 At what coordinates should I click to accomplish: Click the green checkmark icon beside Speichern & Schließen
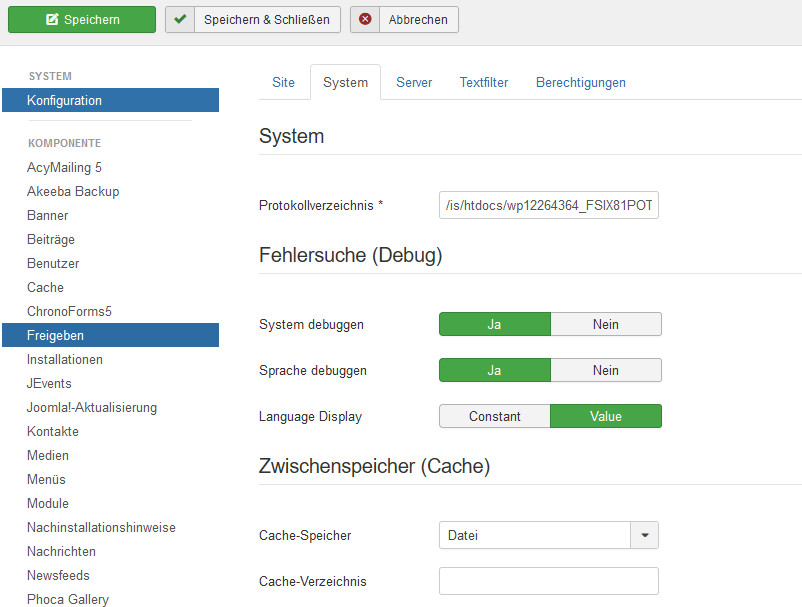click(180, 19)
